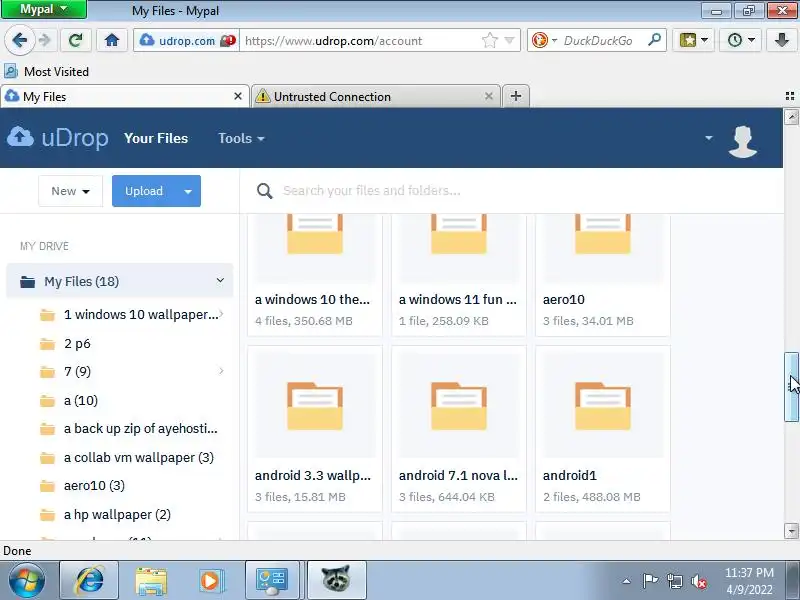This screenshot has height=600, width=800.
Task: Open a back up zip of ayehosti... folder
Action: [x=141, y=429]
